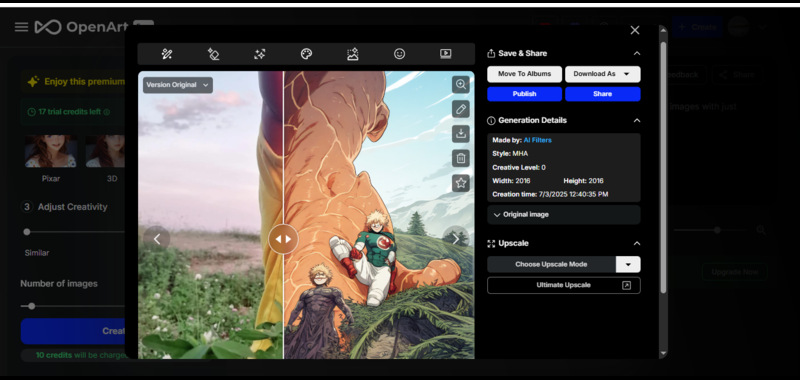Screen dimensions: 800x380
Task: Go to next image with right arrow
Action: click(455, 239)
